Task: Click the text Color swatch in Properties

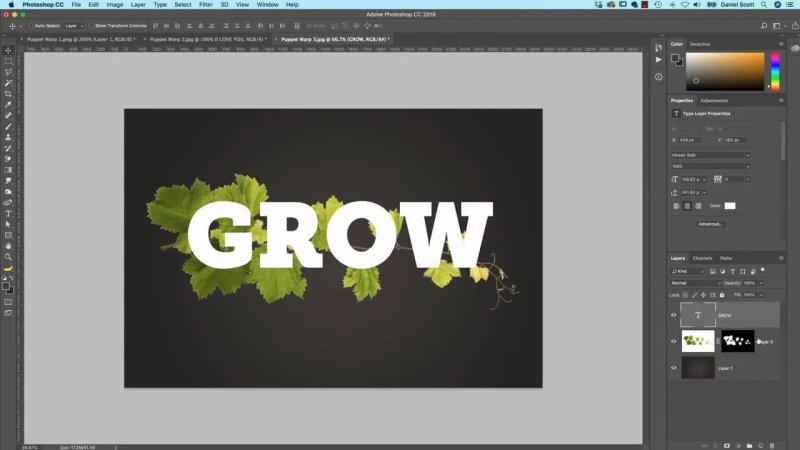Action: point(730,206)
